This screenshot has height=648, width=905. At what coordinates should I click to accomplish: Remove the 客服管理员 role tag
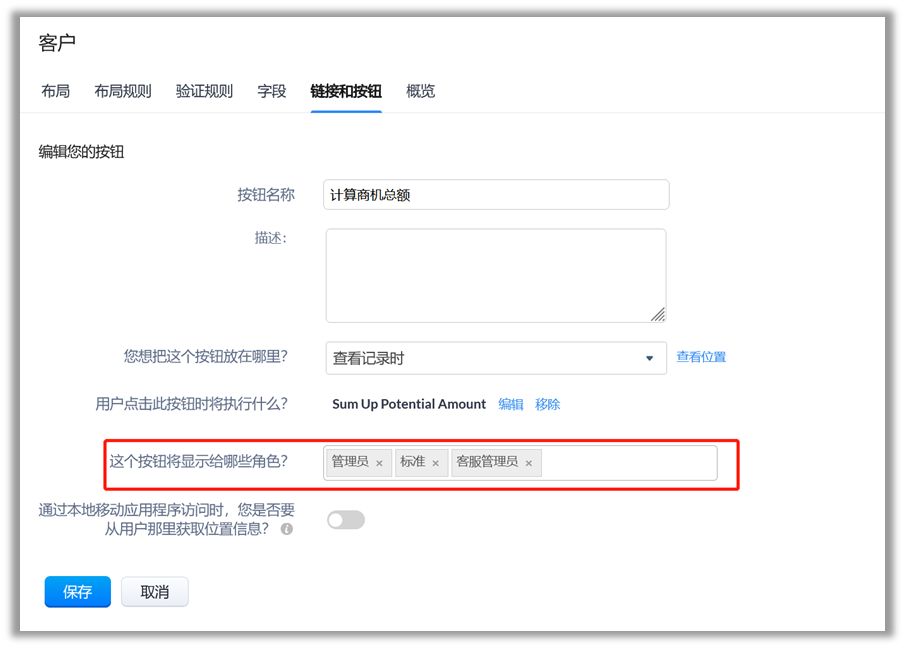click(529, 463)
